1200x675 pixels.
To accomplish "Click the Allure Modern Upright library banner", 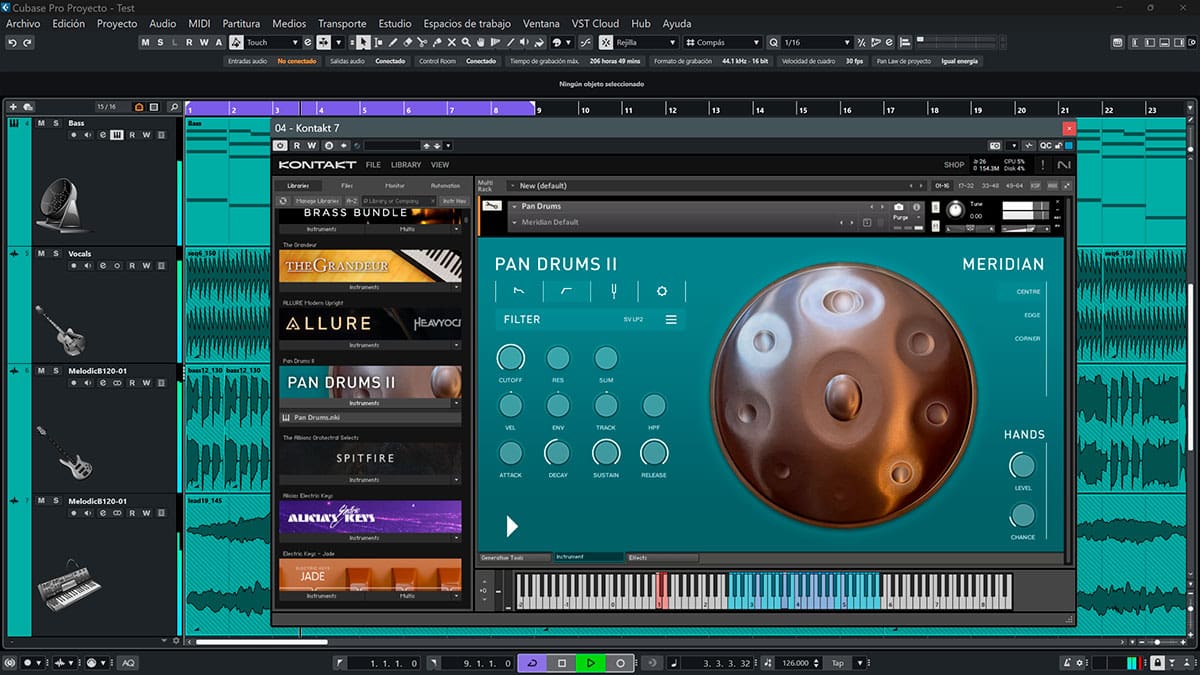I will tap(370, 323).
